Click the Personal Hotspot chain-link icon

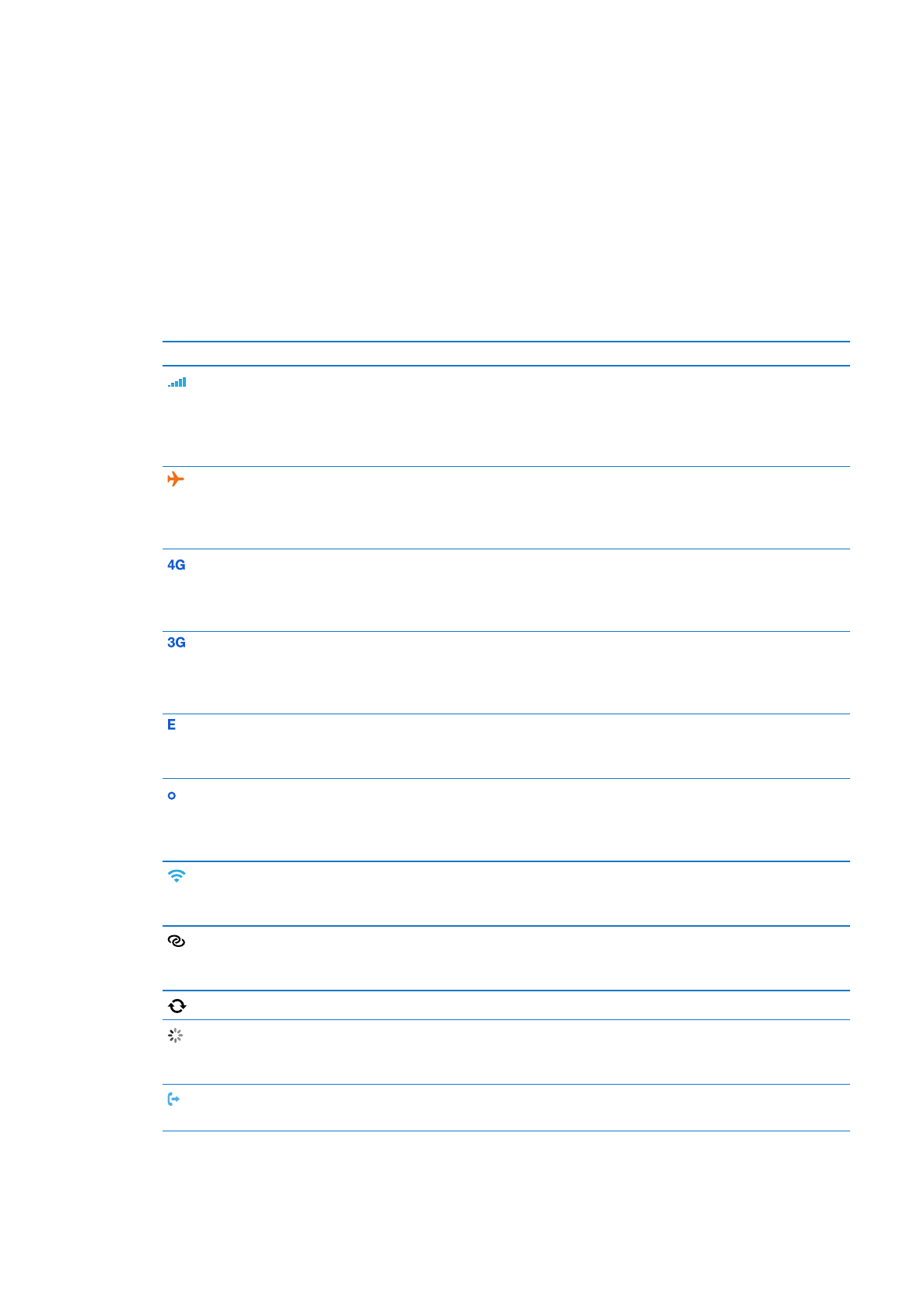pyautogui.click(x=177, y=942)
